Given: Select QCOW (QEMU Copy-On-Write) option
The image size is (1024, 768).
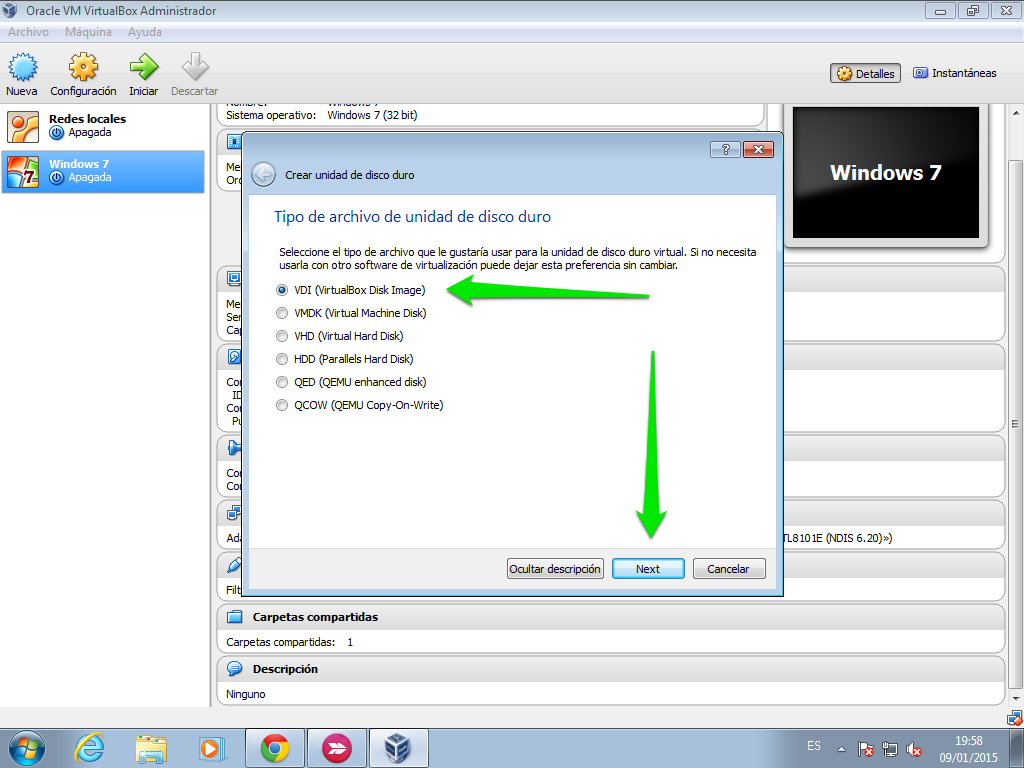Looking at the screenshot, I should click(x=360, y=405).
